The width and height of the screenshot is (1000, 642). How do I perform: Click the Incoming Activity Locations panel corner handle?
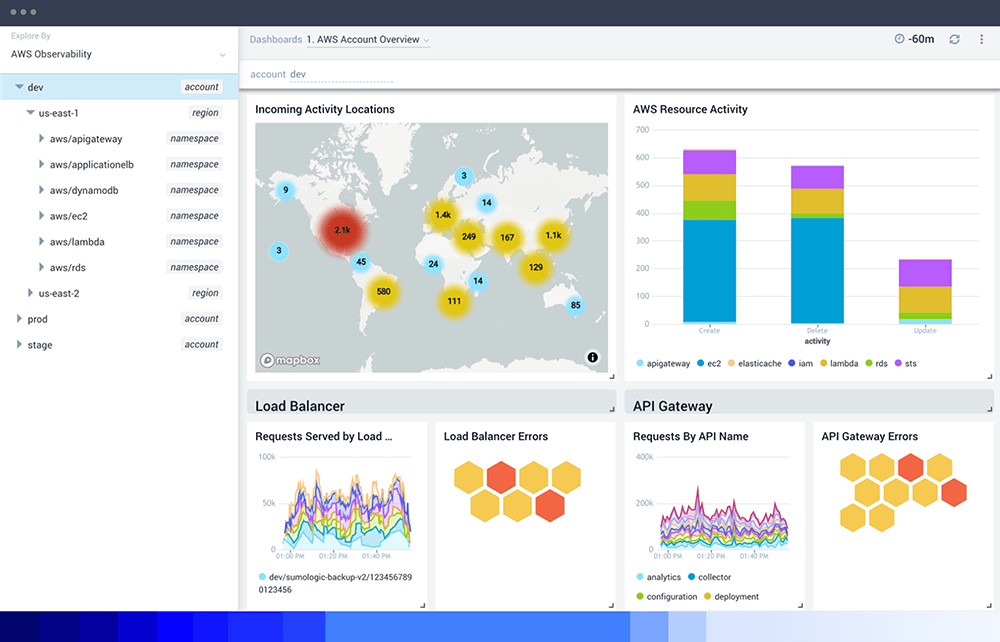point(612,376)
